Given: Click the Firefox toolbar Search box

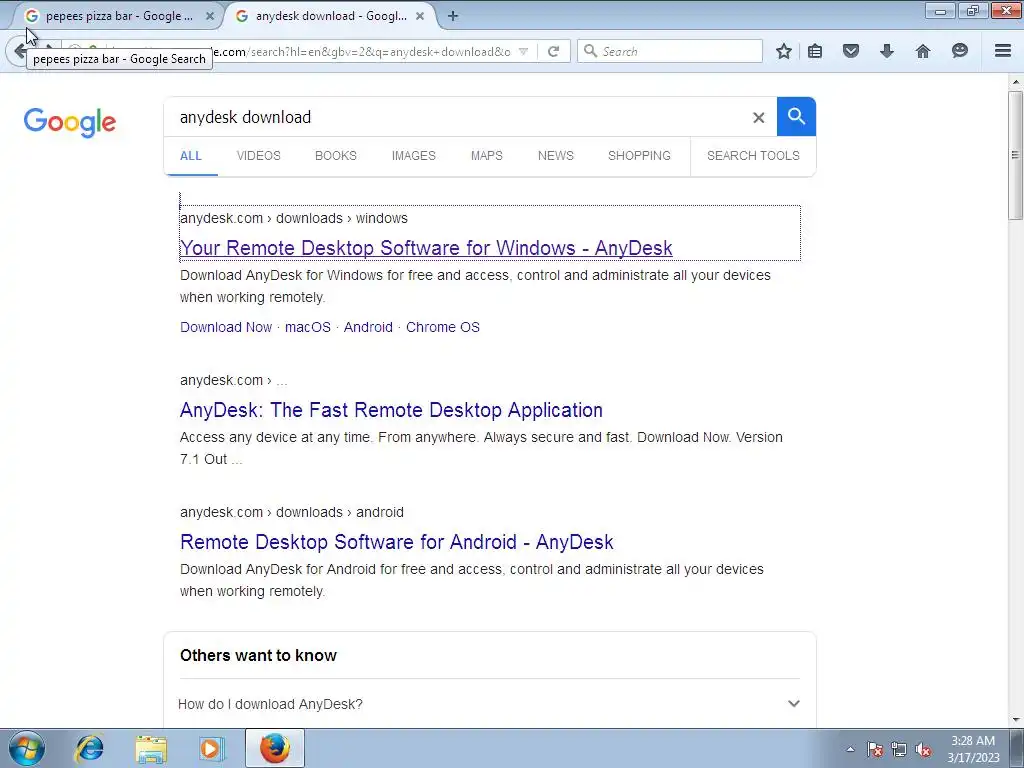Looking at the screenshot, I should [x=670, y=51].
